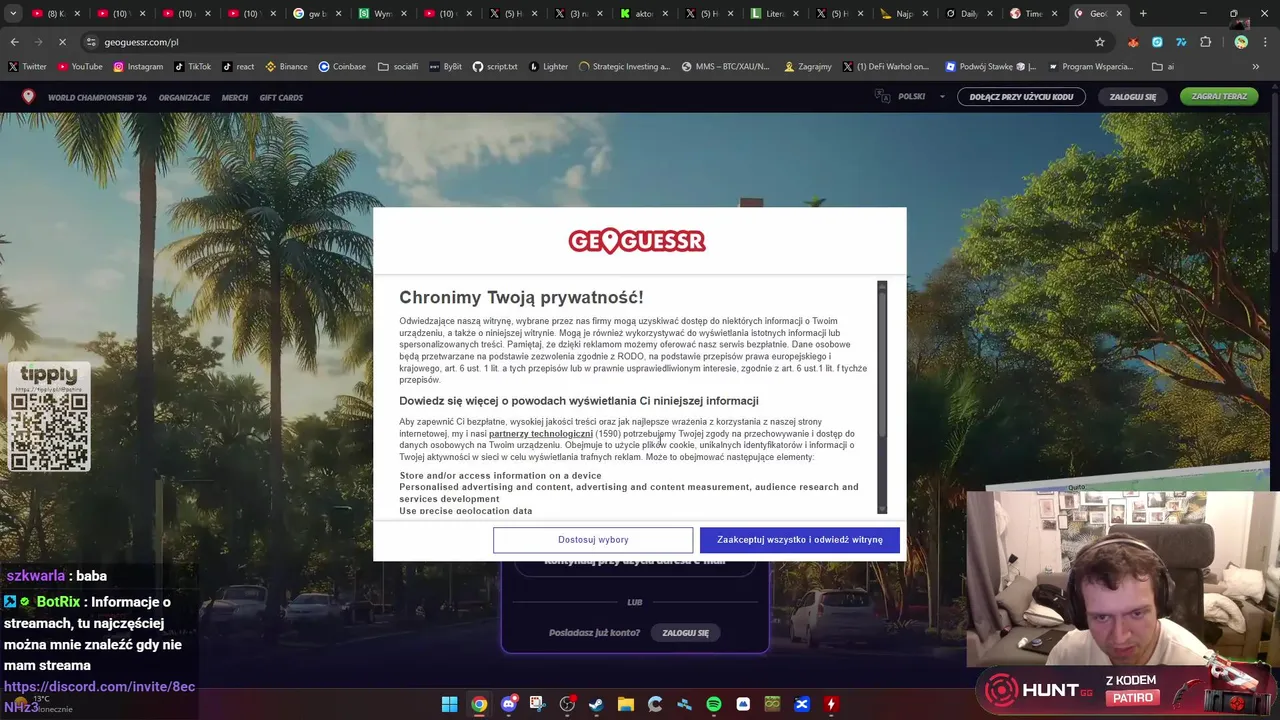This screenshot has height=720, width=1280.
Task: Open Steam from the taskbar
Action: pos(596,704)
